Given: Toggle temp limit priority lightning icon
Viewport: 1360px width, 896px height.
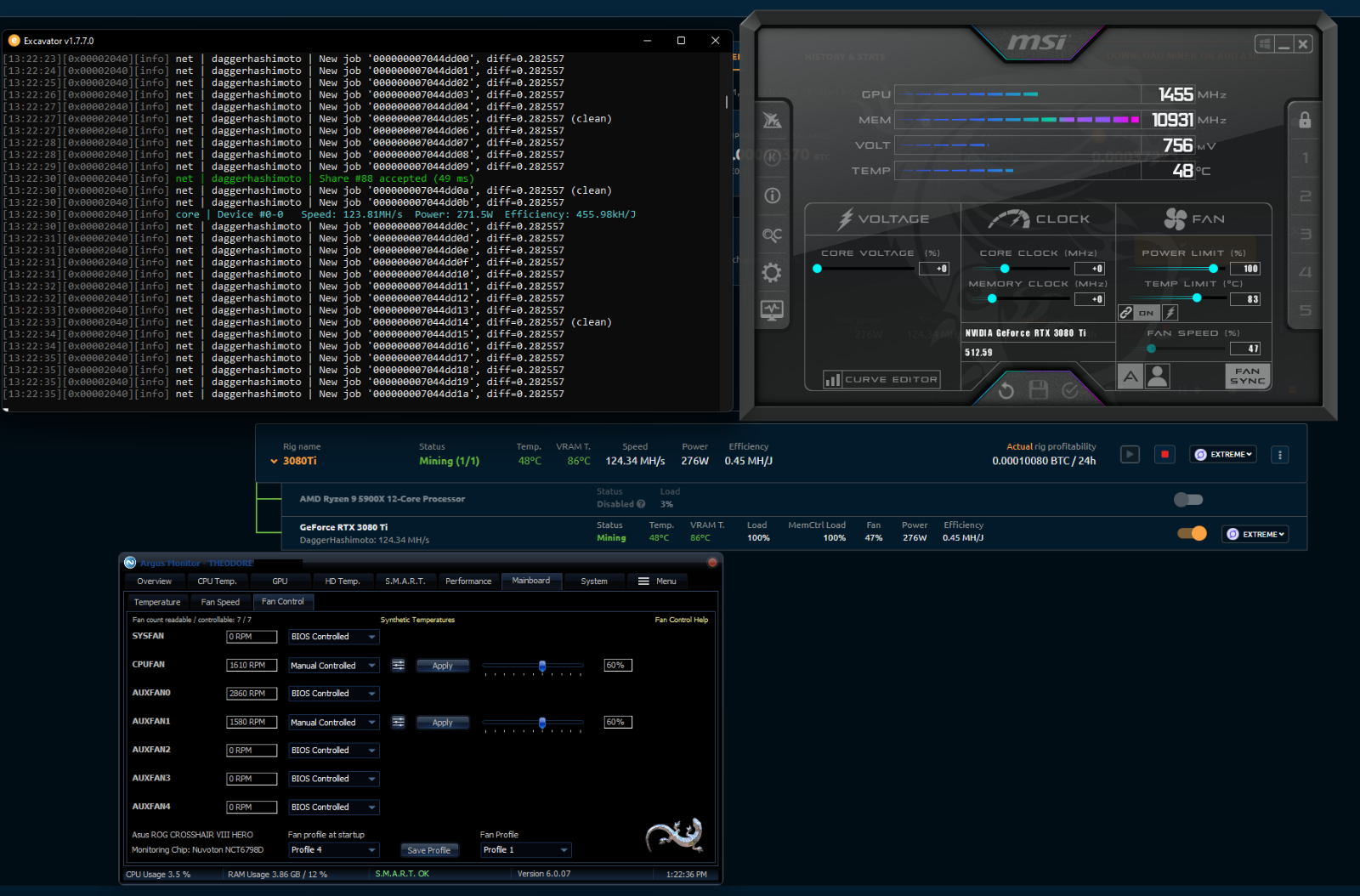Looking at the screenshot, I should [x=1170, y=313].
